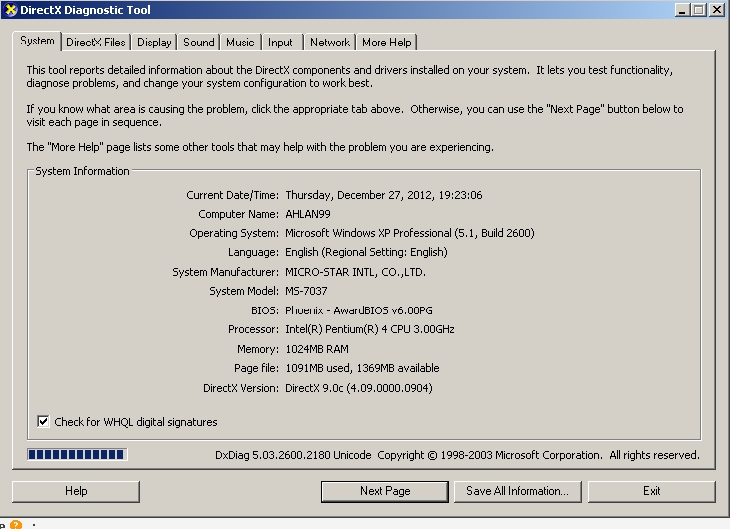Open the Music tab

[240, 42]
